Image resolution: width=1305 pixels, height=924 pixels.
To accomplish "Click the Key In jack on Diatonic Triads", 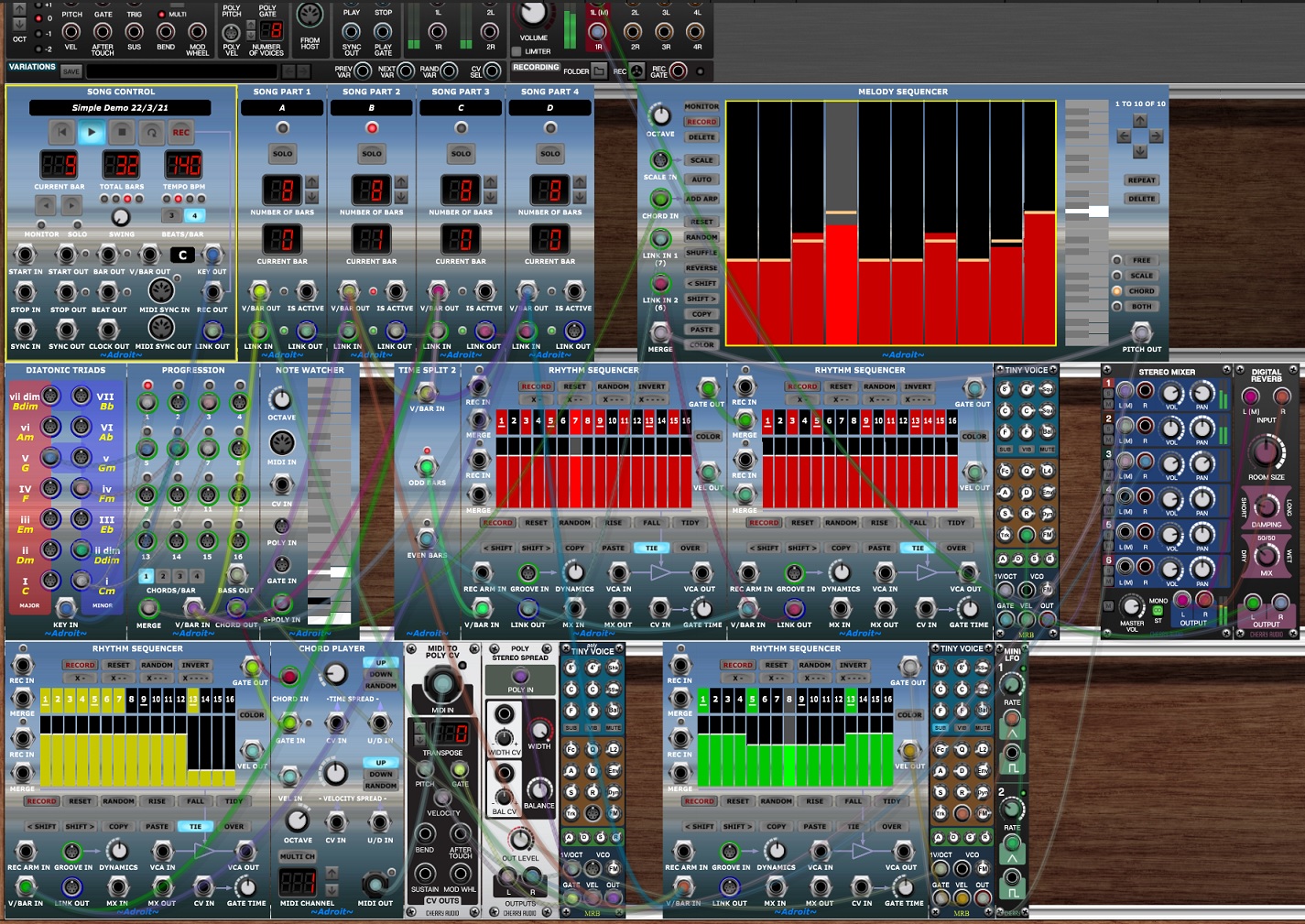I will (65, 608).
